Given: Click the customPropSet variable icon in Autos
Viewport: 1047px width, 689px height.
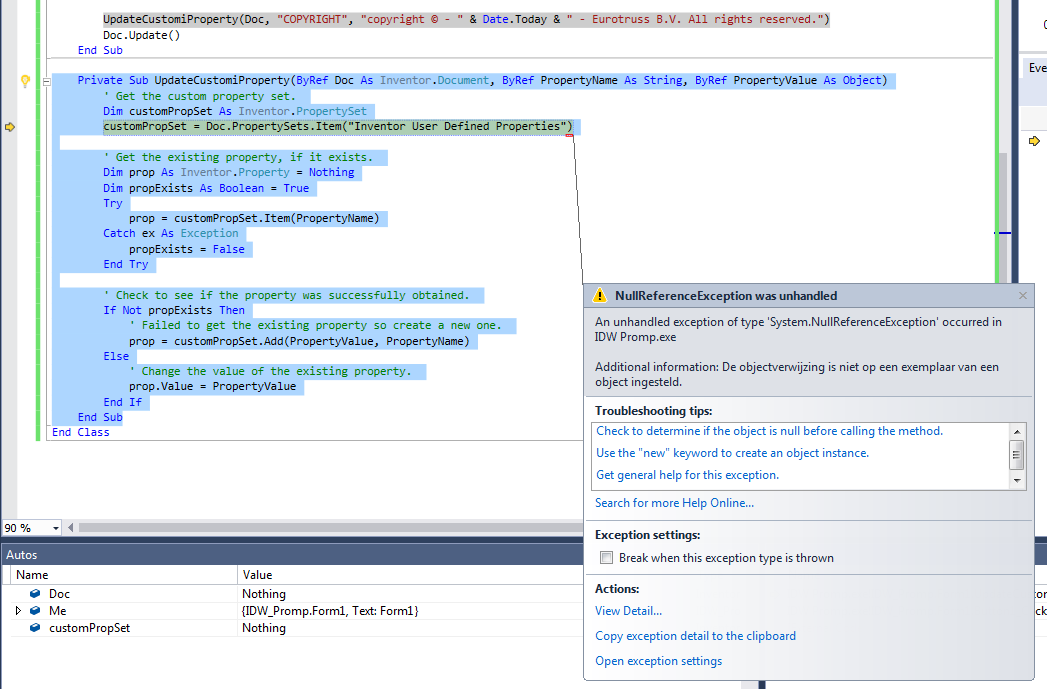Looking at the screenshot, I should (x=37, y=627).
